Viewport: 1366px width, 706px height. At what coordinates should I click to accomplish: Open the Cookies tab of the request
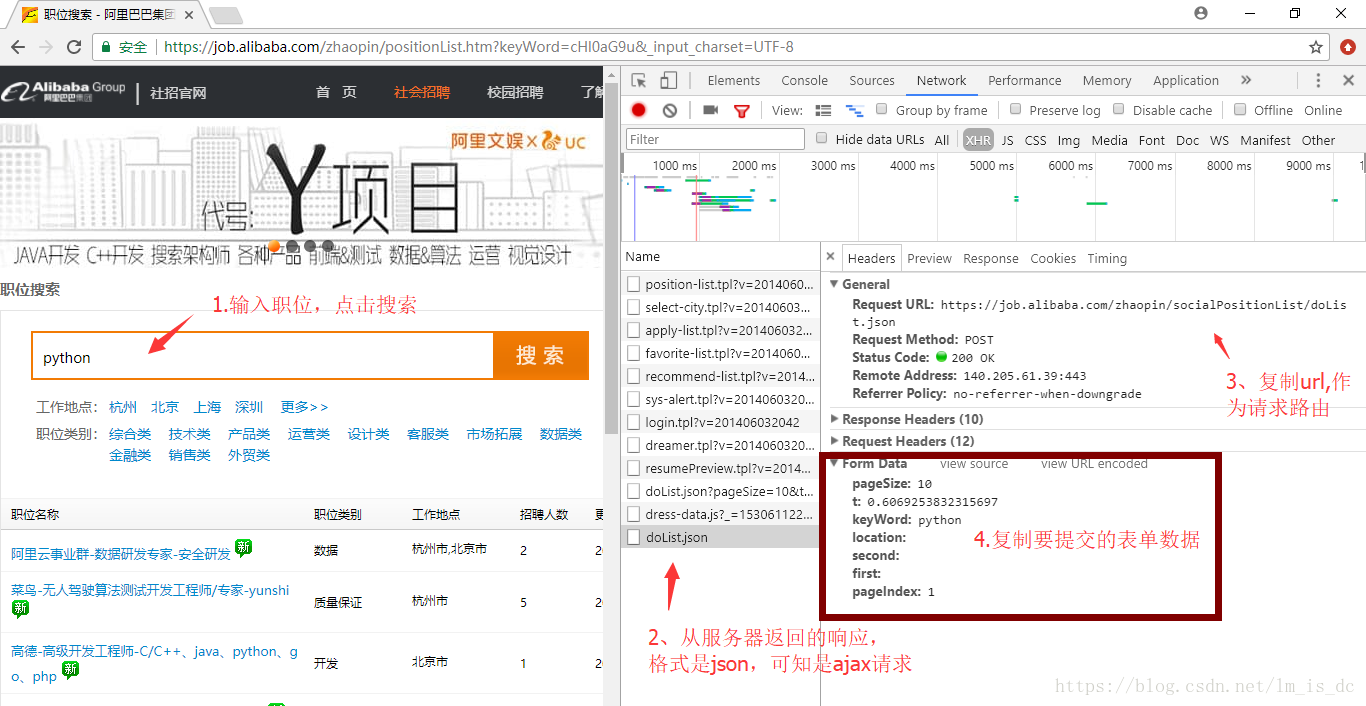click(1053, 258)
